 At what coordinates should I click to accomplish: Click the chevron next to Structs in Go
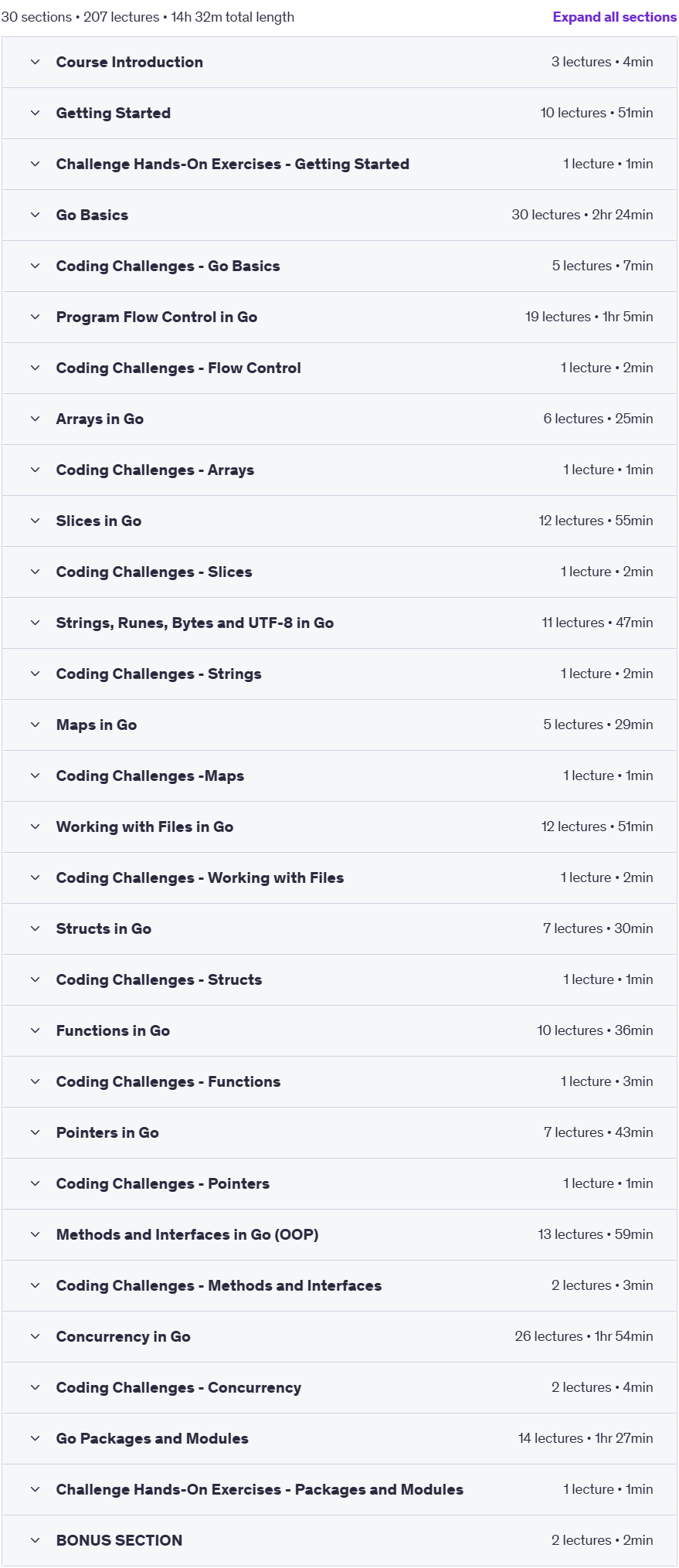coord(35,928)
